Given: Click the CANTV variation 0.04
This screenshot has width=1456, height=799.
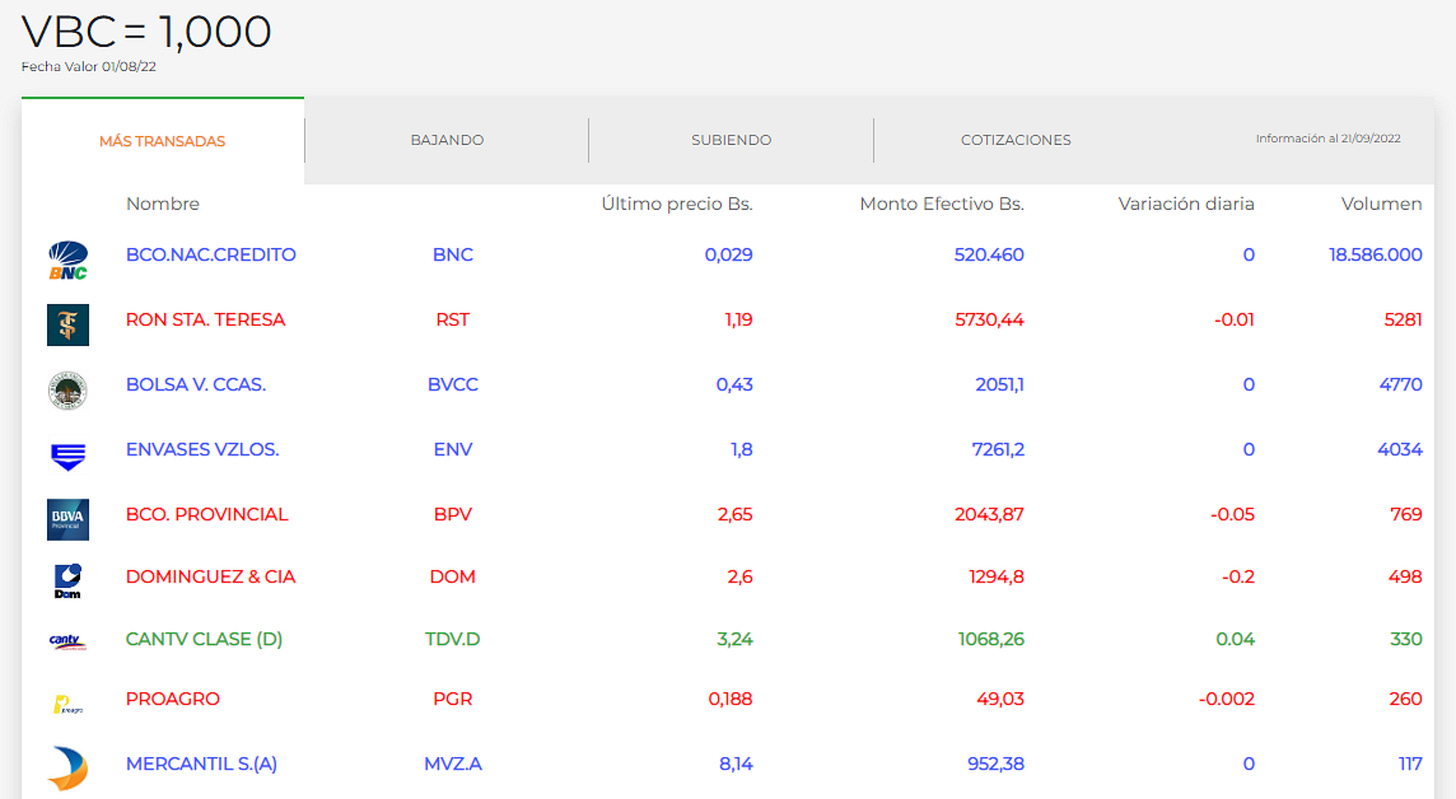Looking at the screenshot, I should pos(1236,639).
